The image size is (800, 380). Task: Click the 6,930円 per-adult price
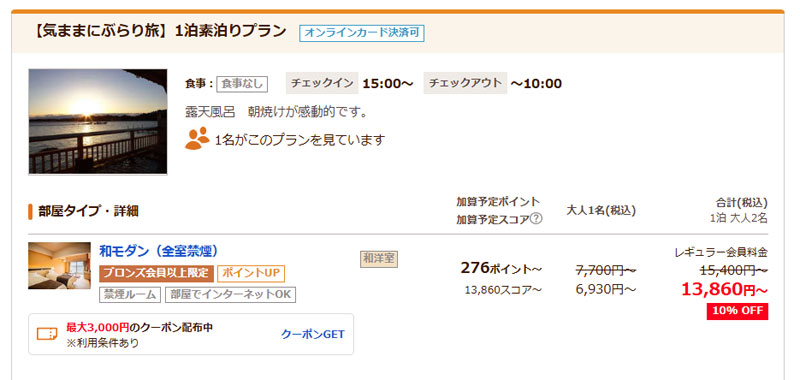pyautogui.click(x=606, y=289)
